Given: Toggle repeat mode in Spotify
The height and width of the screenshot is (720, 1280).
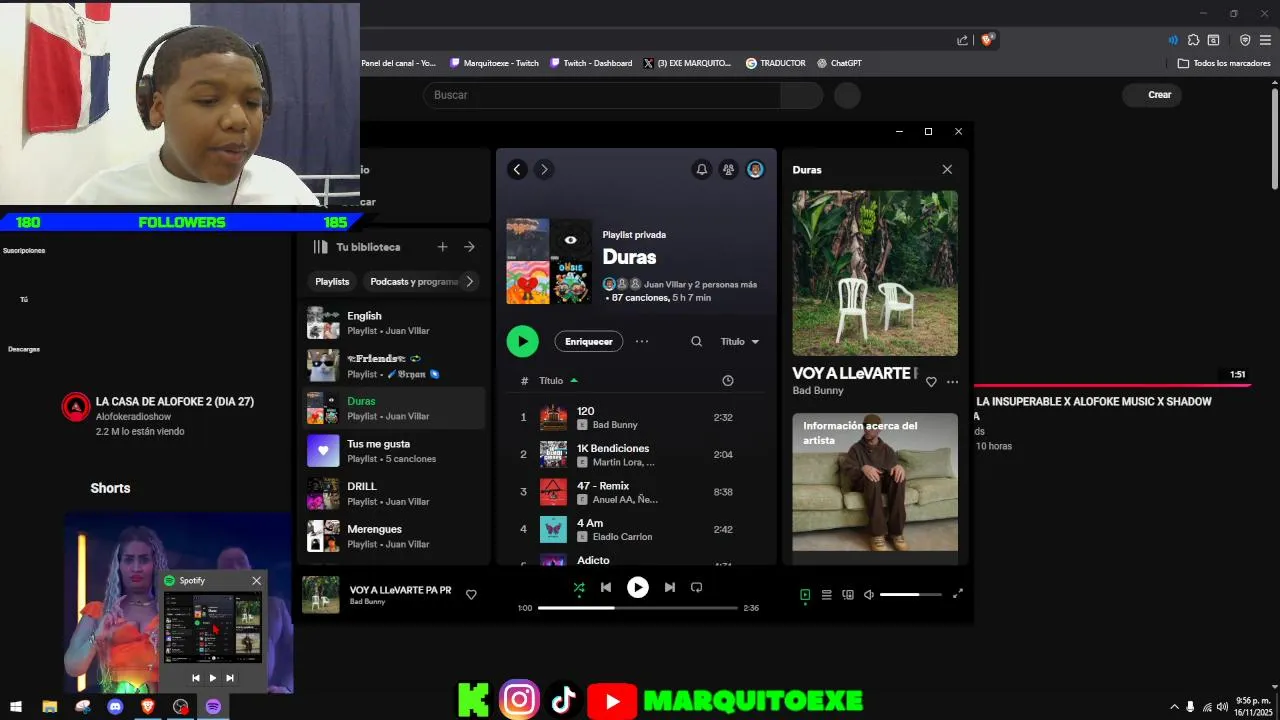Looking at the screenshot, I should point(697,588).
